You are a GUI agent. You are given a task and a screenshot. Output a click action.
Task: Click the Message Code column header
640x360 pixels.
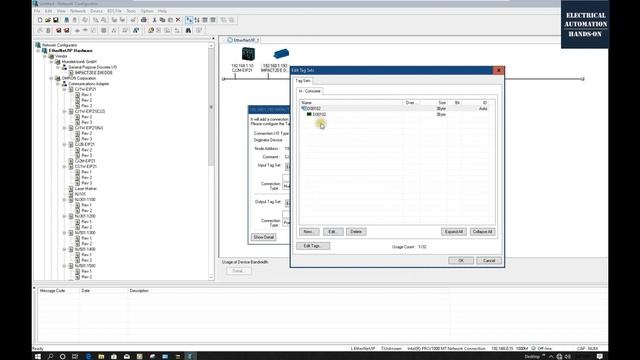point(58,291)
